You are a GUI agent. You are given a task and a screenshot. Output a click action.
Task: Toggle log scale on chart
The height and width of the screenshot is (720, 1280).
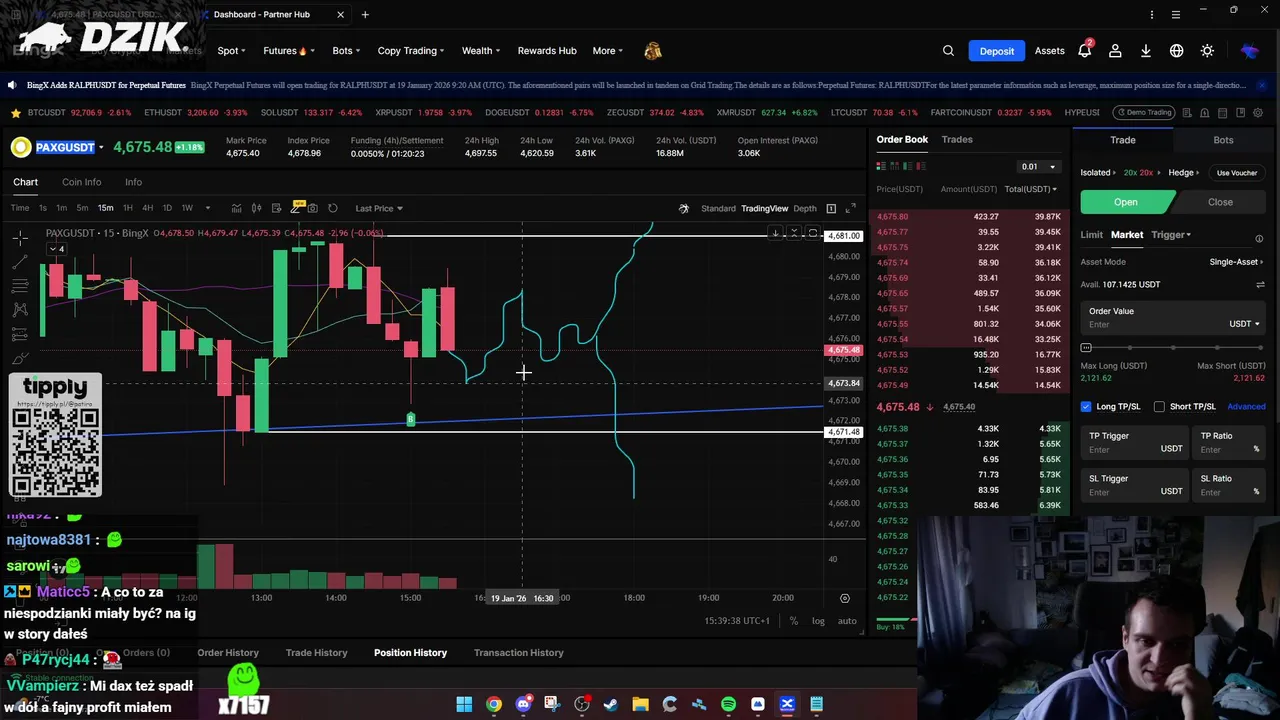[818, 621]
